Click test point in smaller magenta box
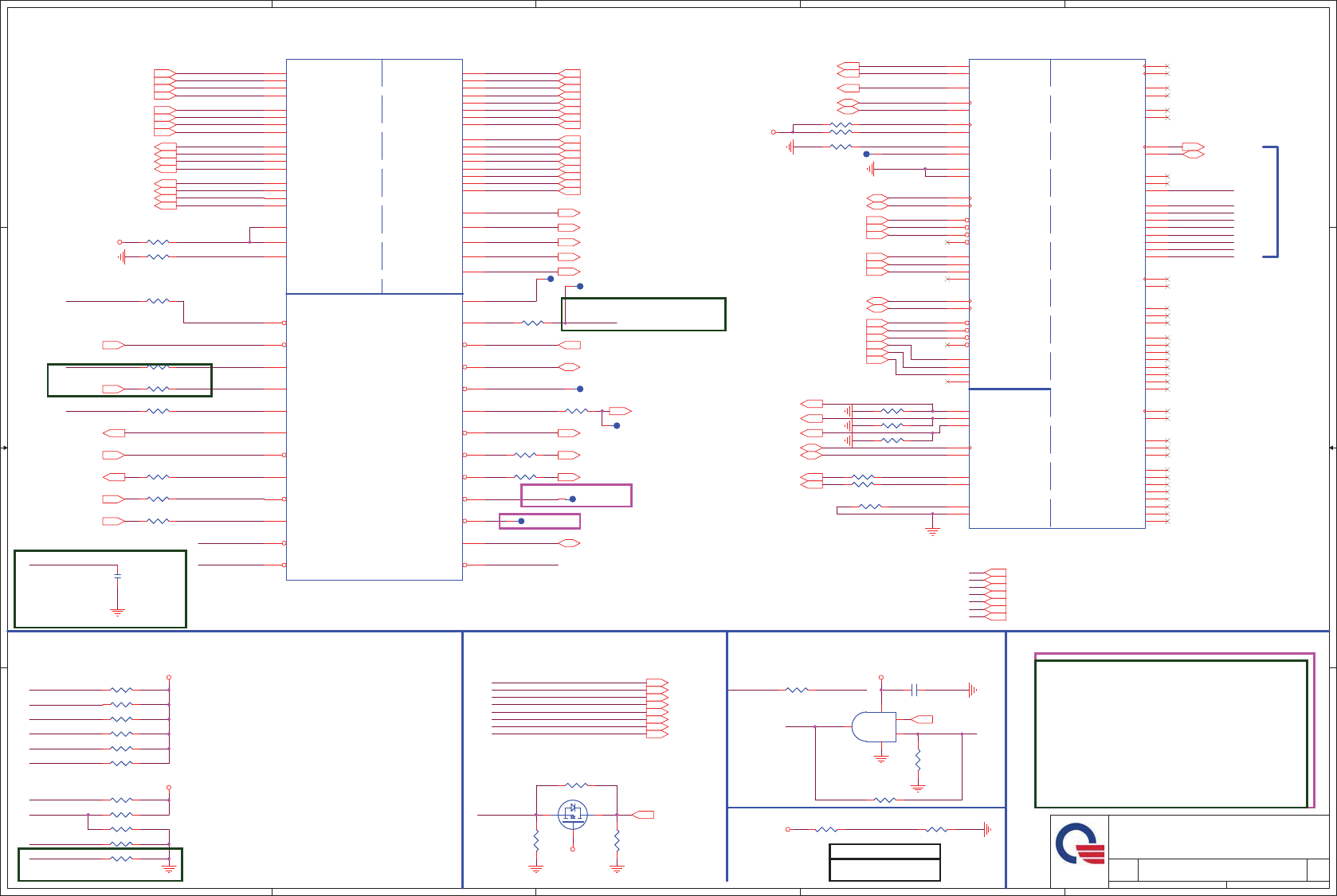 (x=521, y=521)
